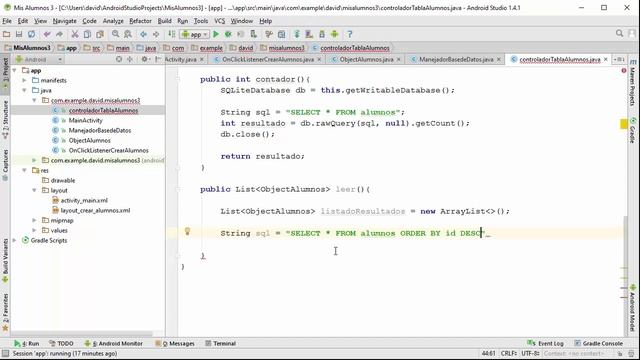Open the Build menu
The image size is (640, 360).
click(x=164, y=21)
